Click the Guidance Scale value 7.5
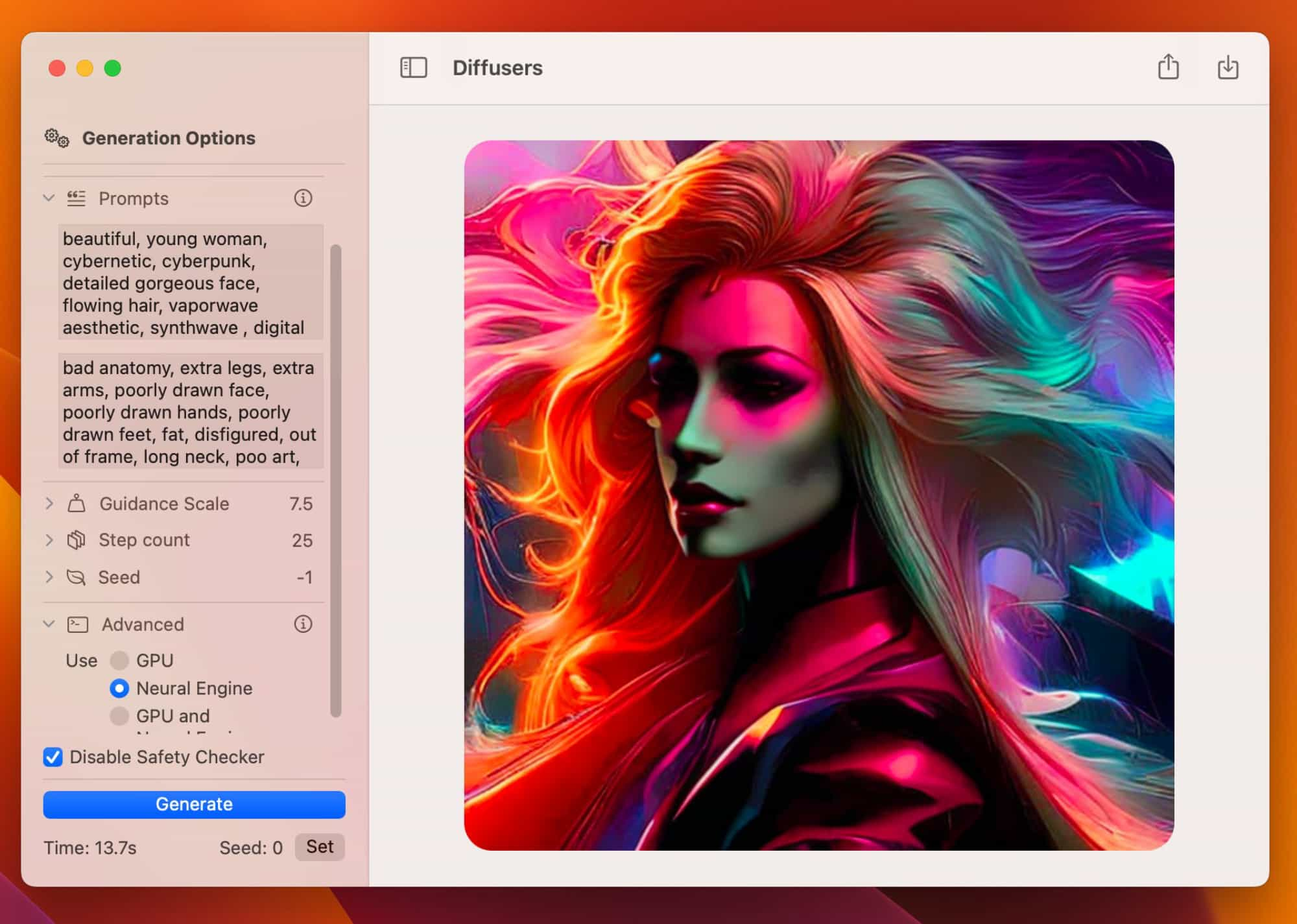The width and height of the screenshot is (1297, 924). click(x=301, y=504)
